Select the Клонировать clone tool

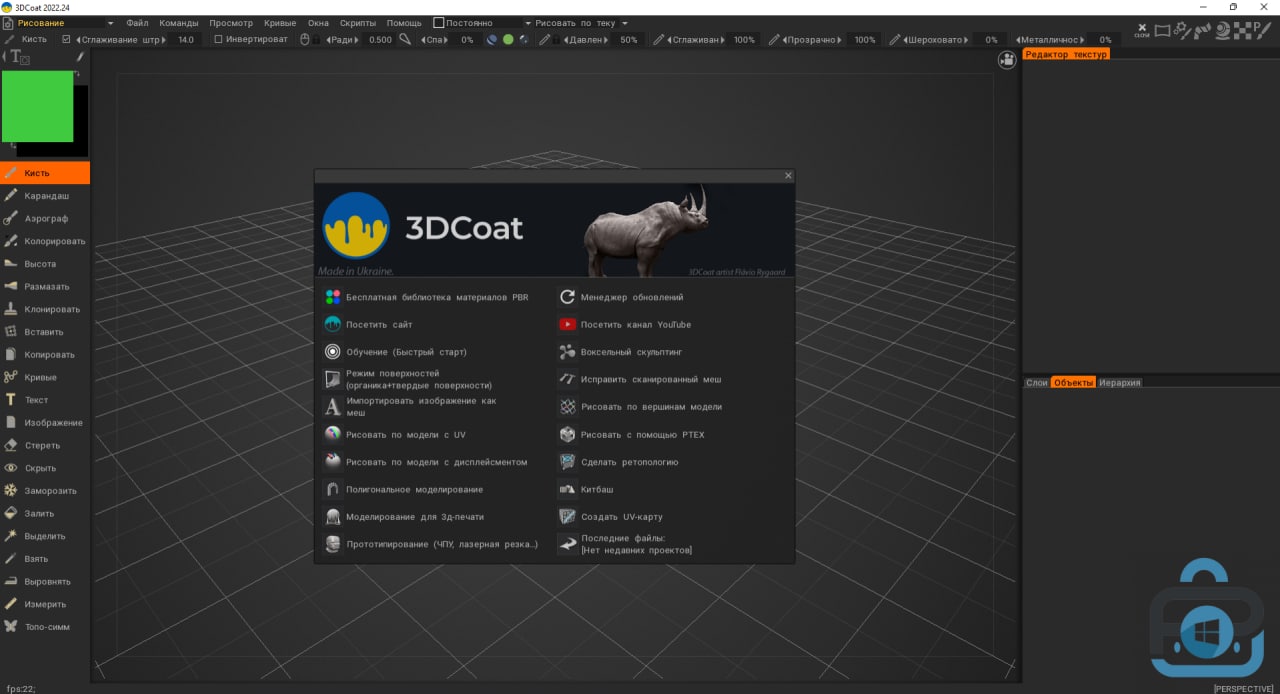45,309
